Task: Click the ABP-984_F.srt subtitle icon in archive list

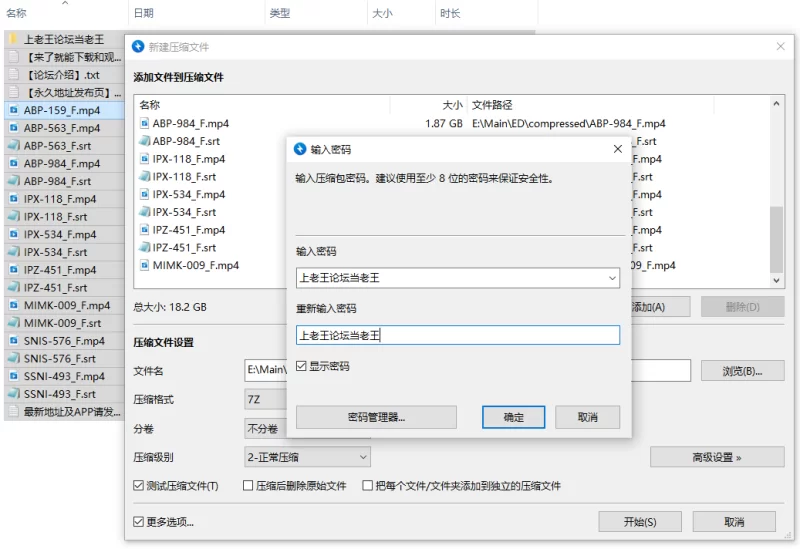Action: [x=144, y=141]
